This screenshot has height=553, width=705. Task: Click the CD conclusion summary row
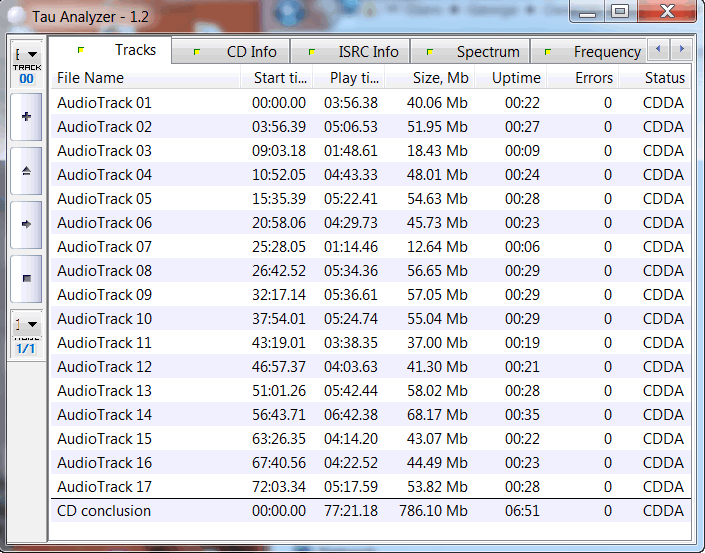pos(105,511)
